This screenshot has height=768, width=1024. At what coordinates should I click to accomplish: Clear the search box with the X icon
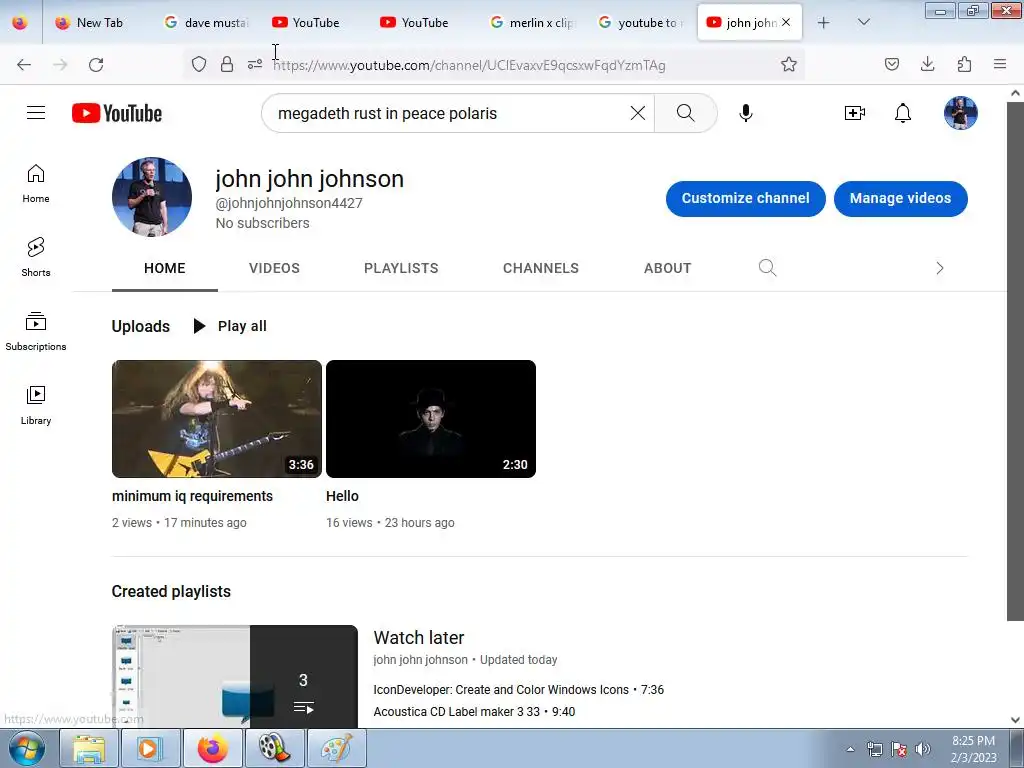tap(638, 113)
